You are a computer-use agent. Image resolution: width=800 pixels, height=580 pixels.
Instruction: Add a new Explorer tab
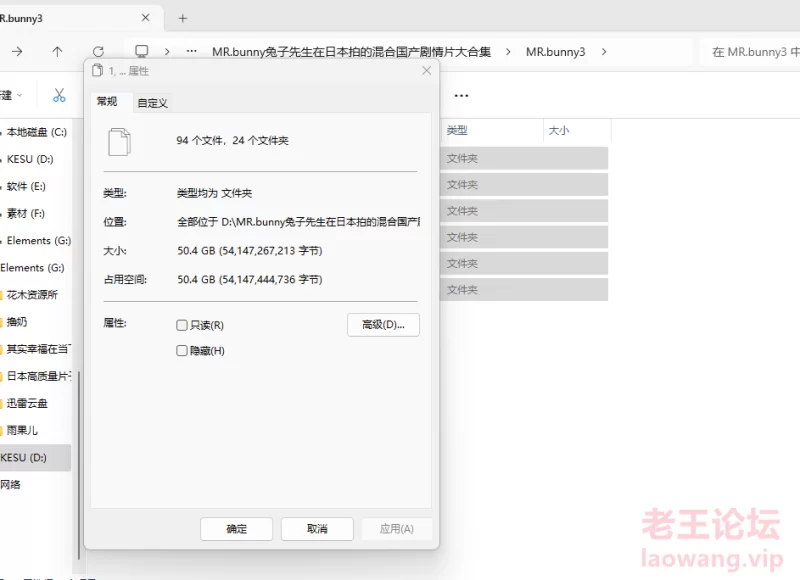click(183, 19)
